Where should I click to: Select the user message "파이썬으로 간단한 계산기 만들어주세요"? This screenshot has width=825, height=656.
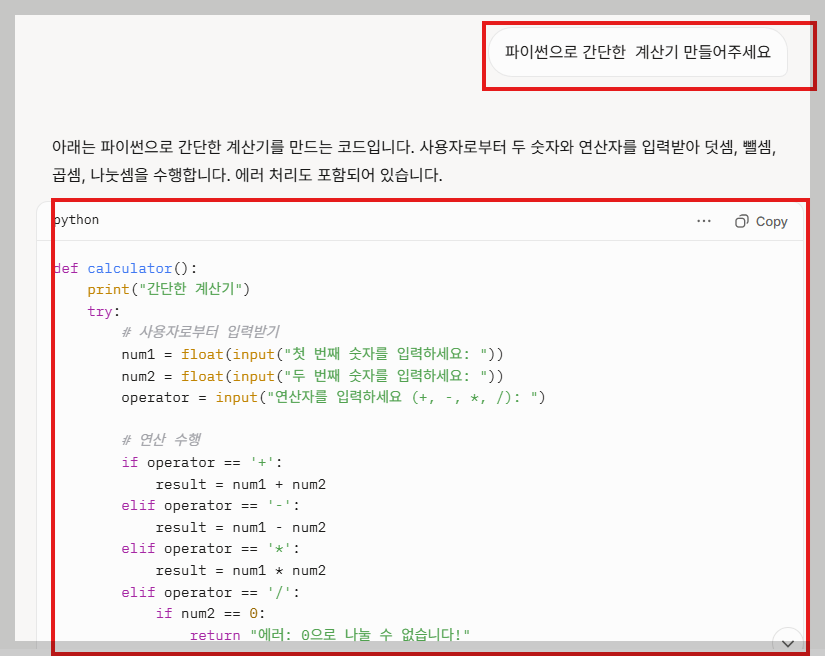(x=637, y=53)
